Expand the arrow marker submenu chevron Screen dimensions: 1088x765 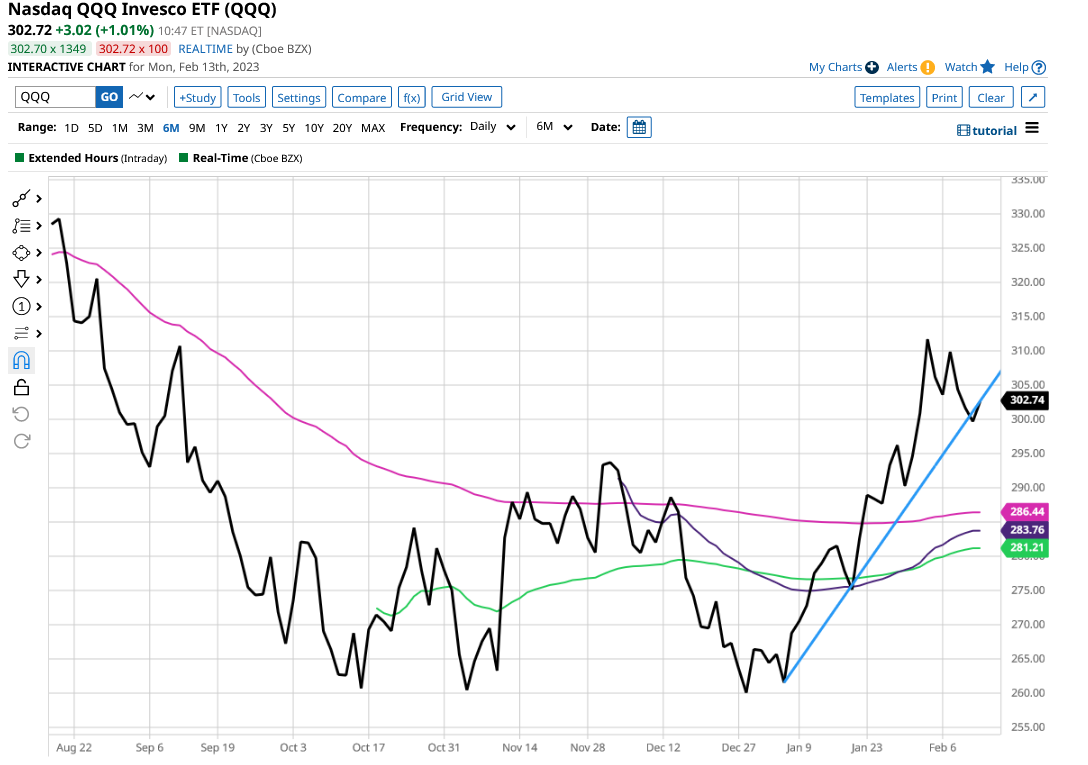(x=39, y=279)
